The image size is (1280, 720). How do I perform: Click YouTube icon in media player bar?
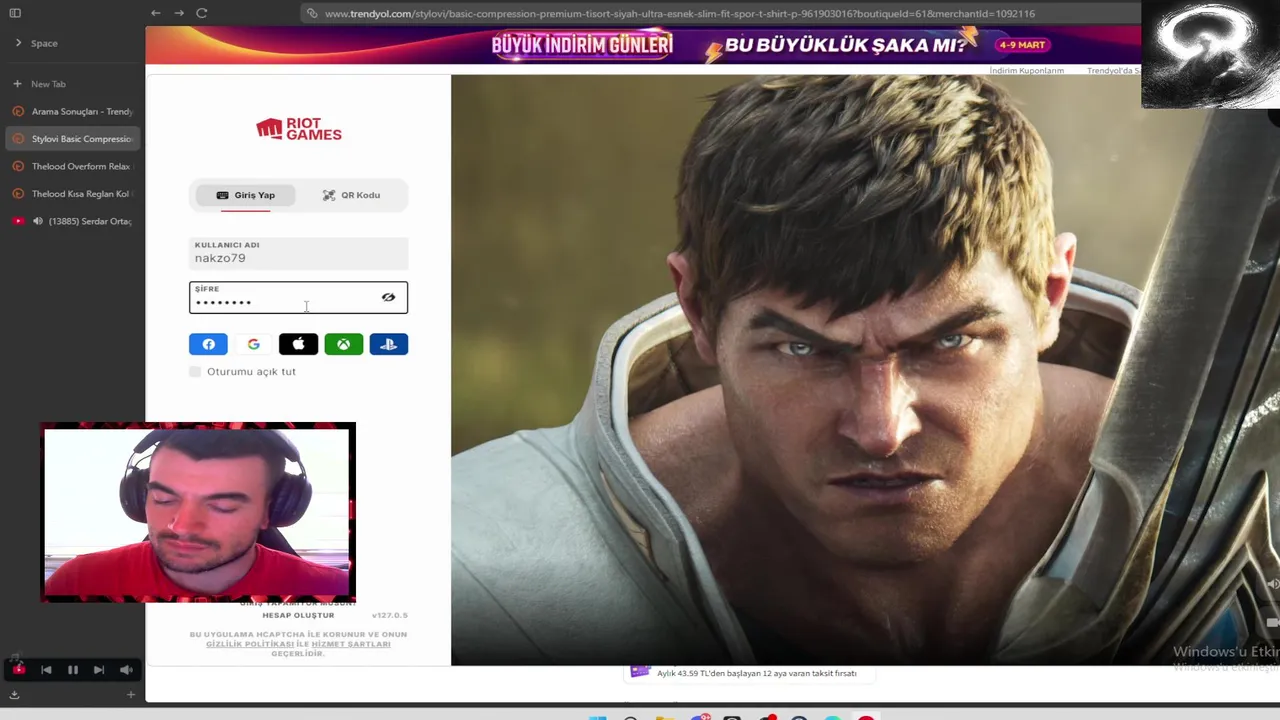[18, 669]
